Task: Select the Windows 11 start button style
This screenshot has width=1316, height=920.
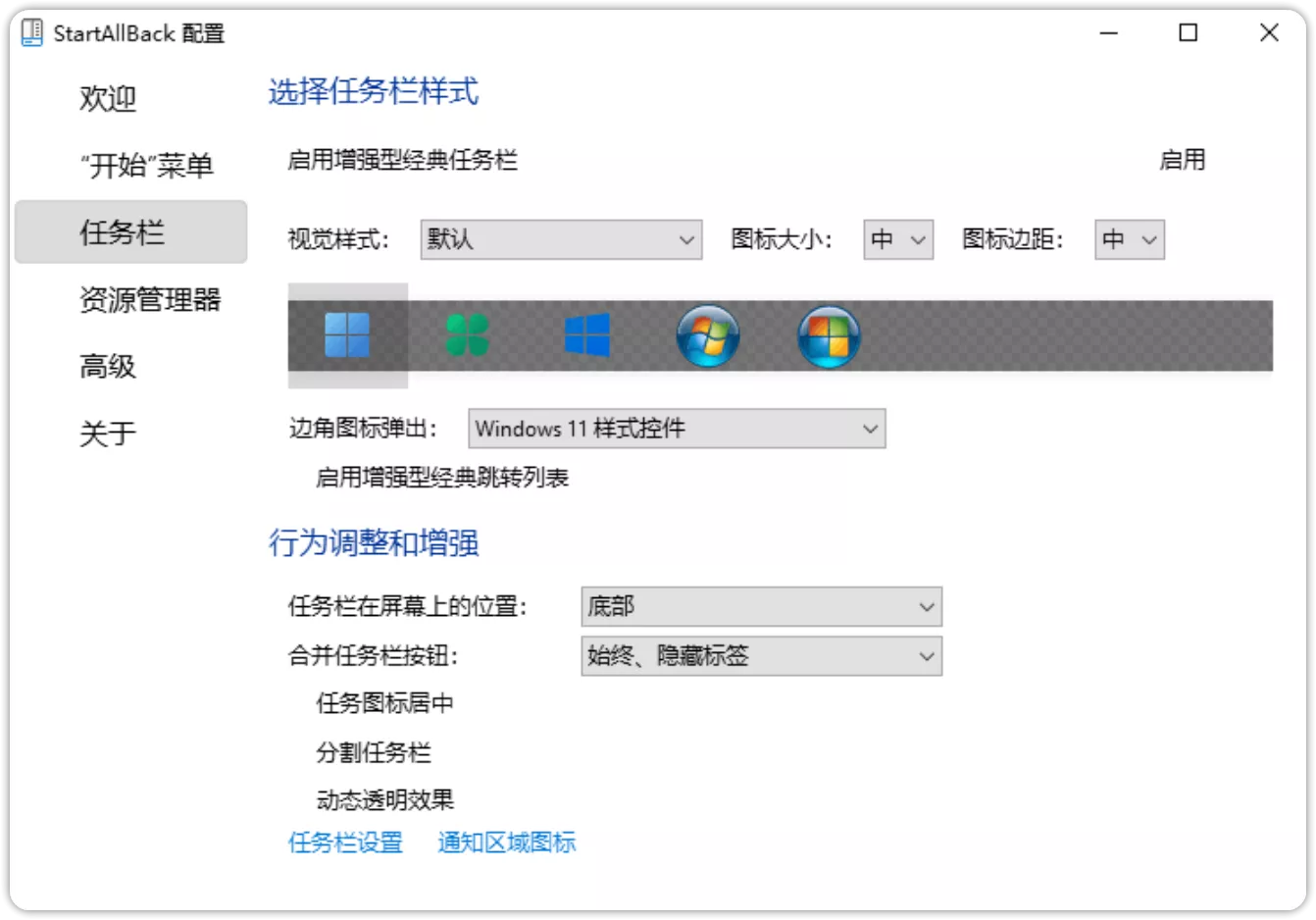Action: click(x=347, y=335)
